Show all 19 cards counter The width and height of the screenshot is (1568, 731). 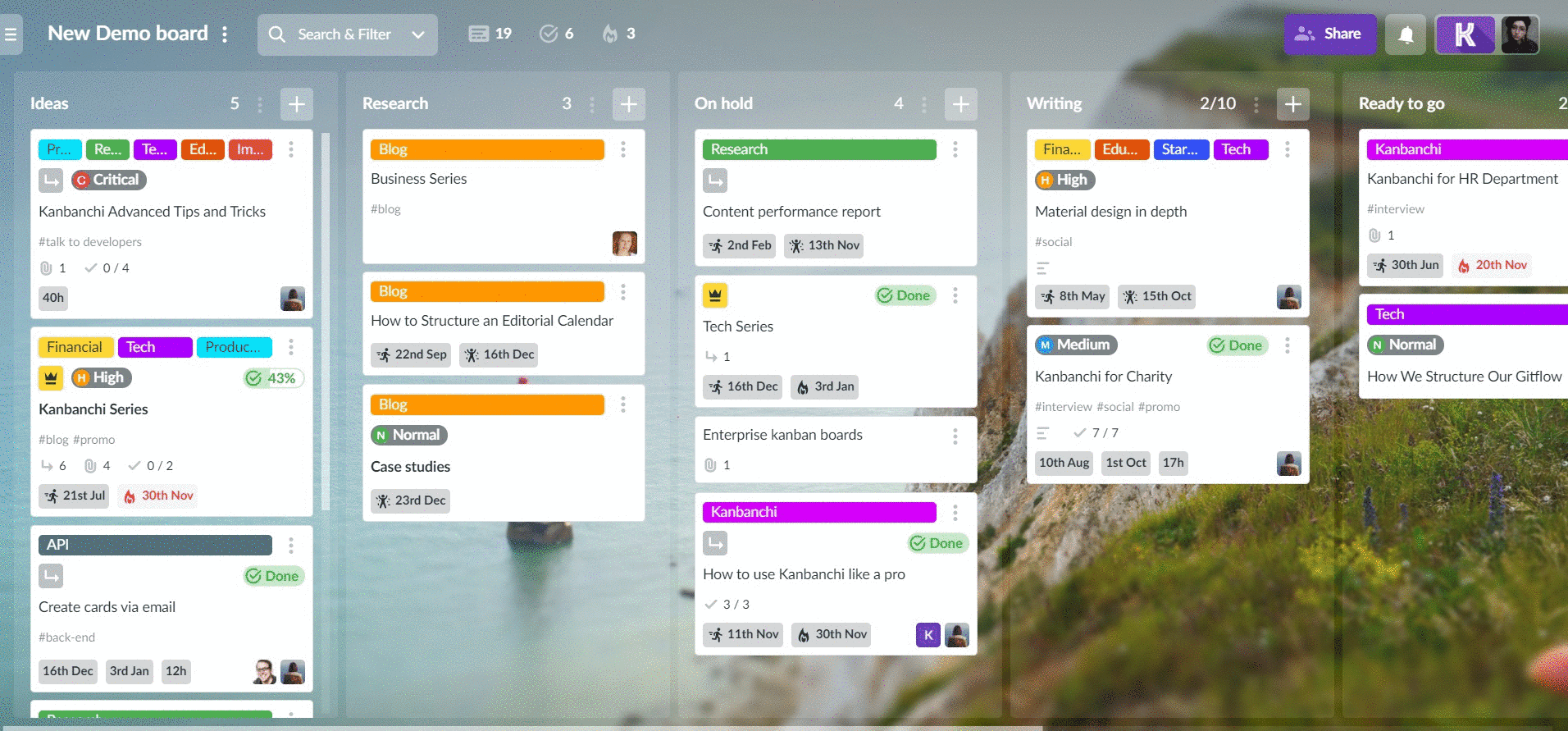[490, 34]
